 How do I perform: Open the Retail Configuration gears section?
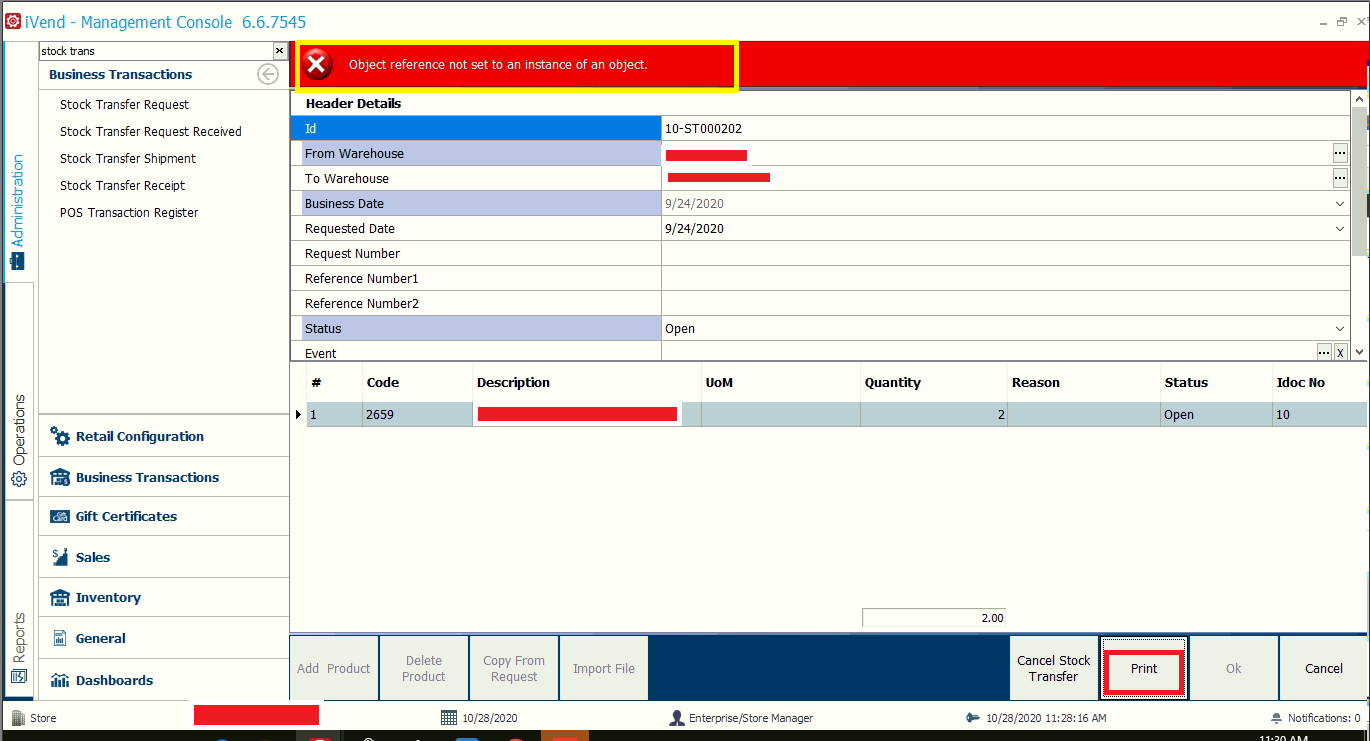[x=60, y=436]
